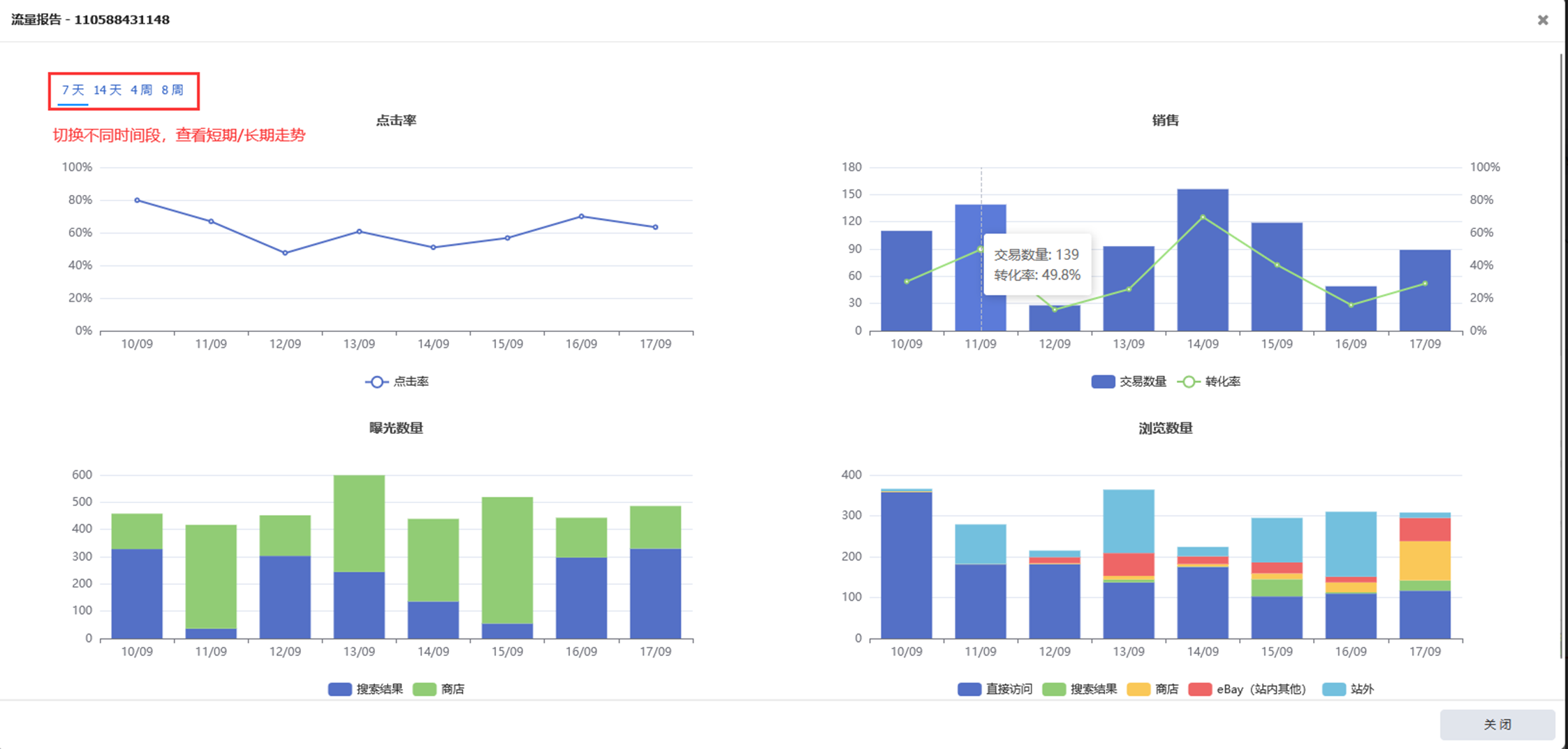Switch to the 8周 time range tab

[x=173, y=90]
